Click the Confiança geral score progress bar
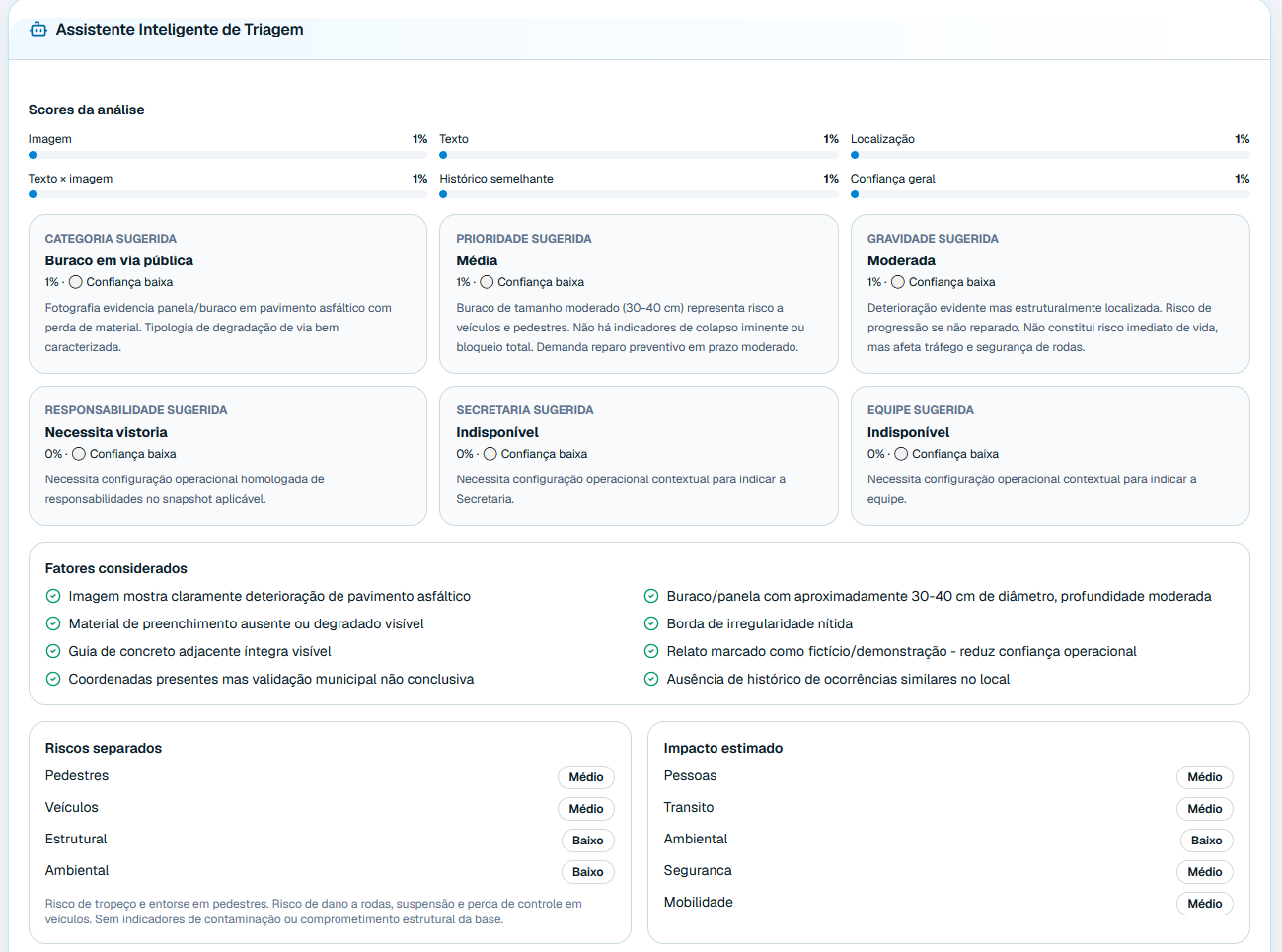 (1050, 194)
